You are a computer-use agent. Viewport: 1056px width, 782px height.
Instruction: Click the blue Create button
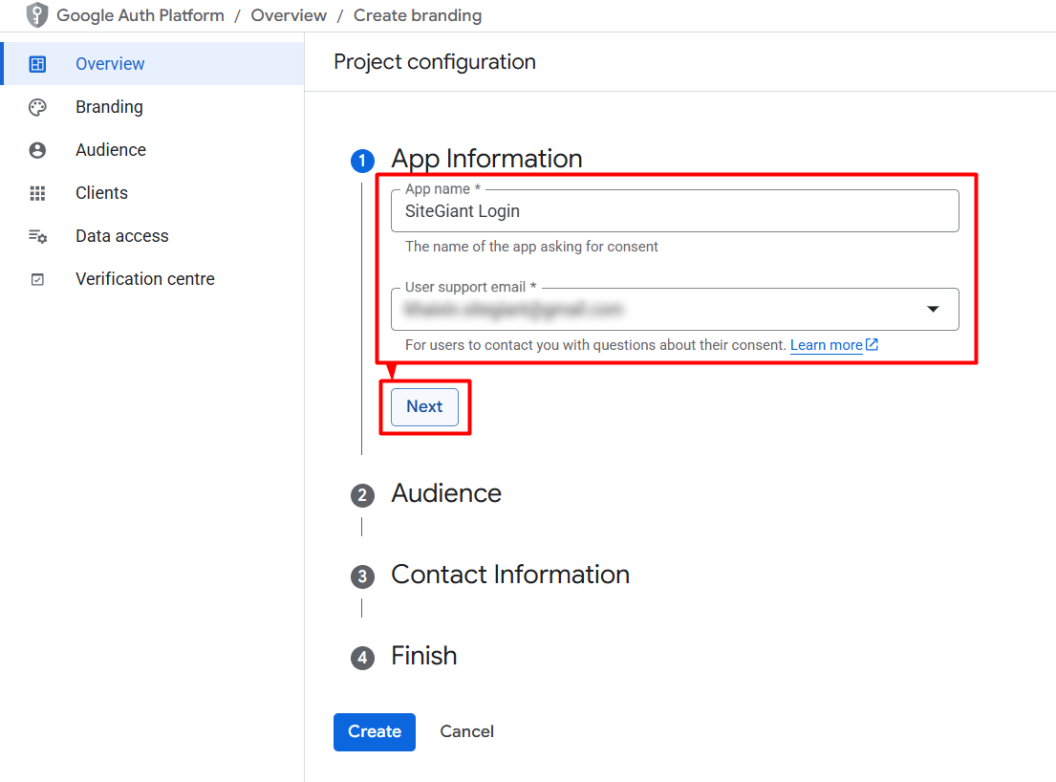[x=374, y=731]
